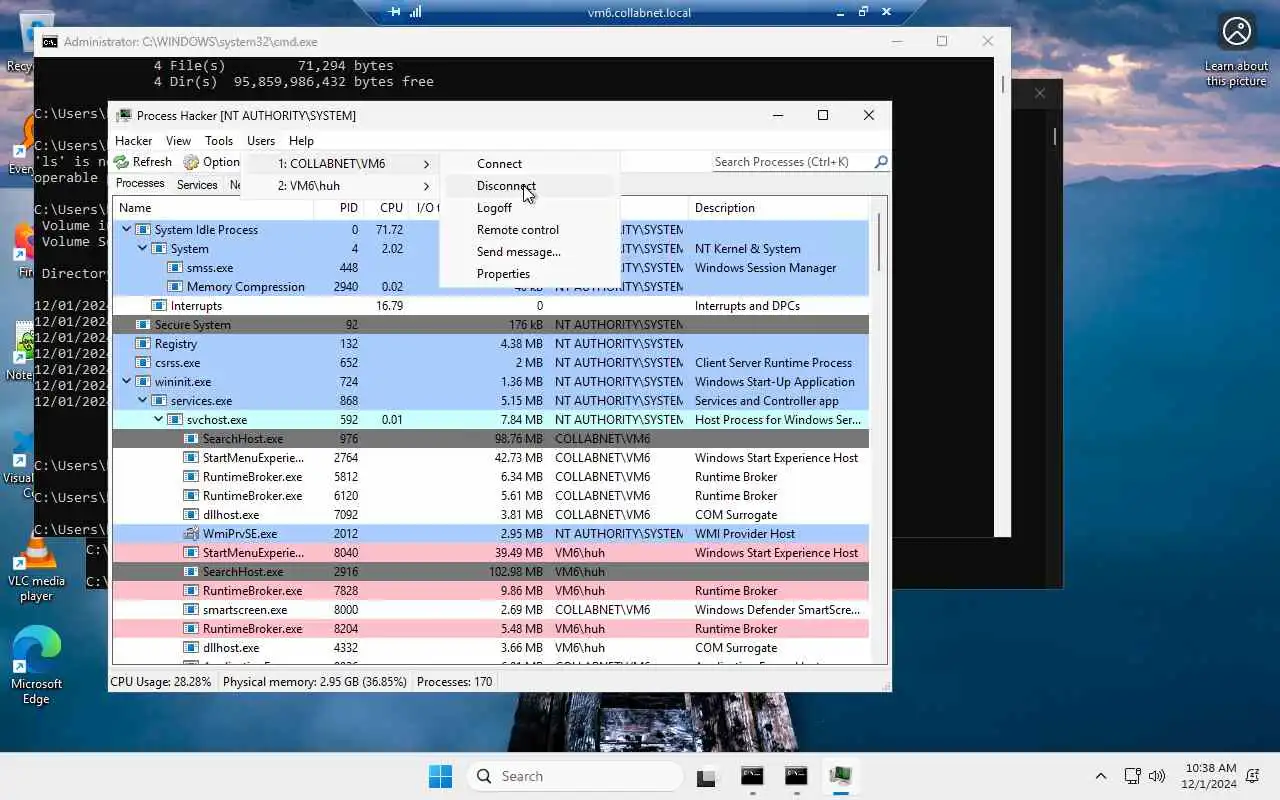
Task: Click the Process Hacker title bar icon
Action: 124,115
